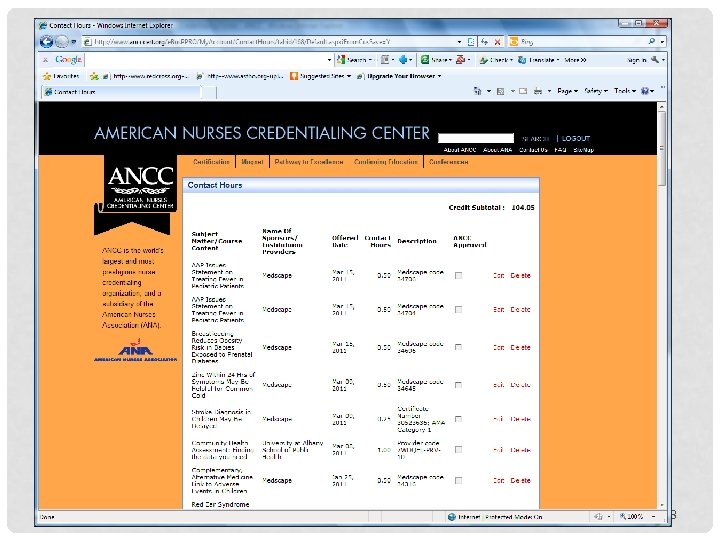Screen dimensions: 720x540
Task: Click the page vertical scrollbar down arrow
Action: [661, 505]
